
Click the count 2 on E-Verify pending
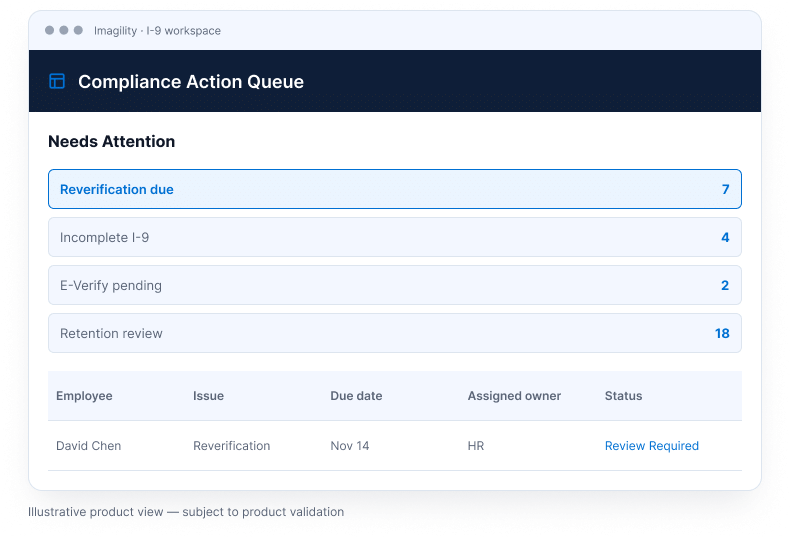click(x=725, y=285)
